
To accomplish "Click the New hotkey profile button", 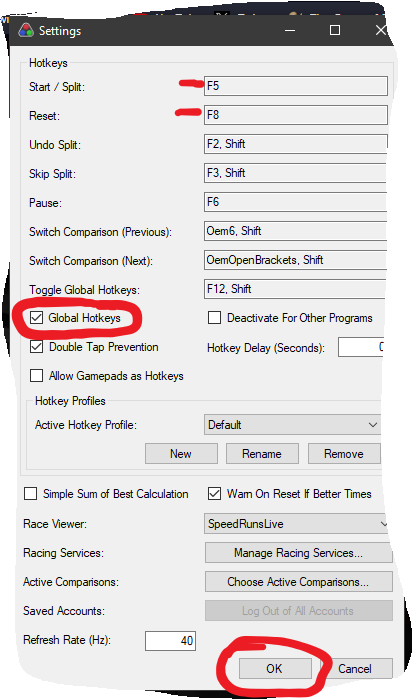I will click(x=181, y=454).
